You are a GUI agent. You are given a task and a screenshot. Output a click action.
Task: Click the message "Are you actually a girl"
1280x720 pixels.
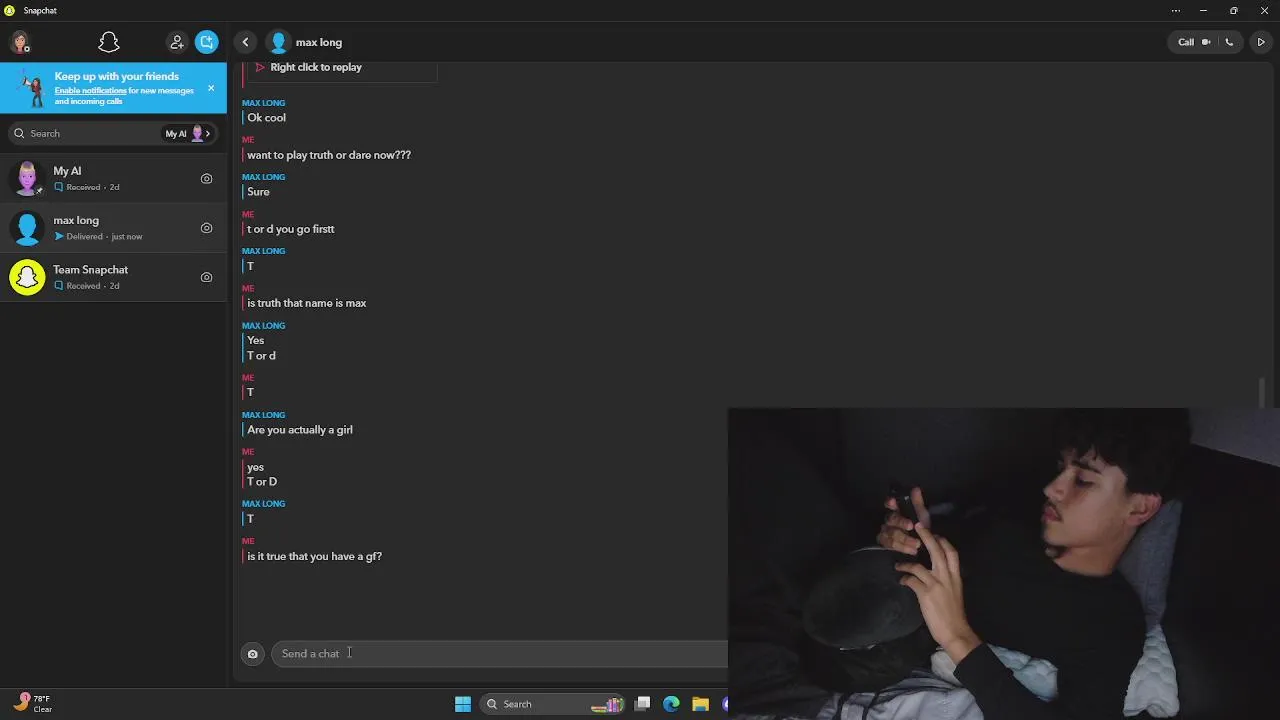(x=300, y=430)
